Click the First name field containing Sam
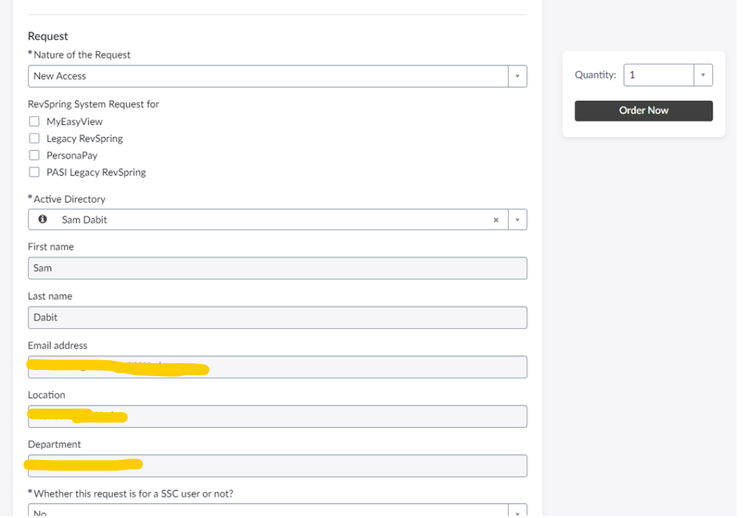 pyautogui.click(x=278, y=268)
